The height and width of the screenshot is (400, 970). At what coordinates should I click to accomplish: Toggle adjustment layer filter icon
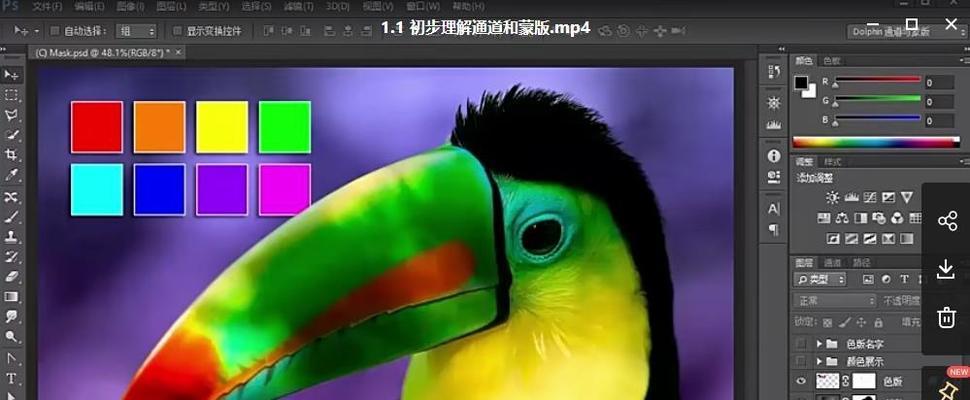886,279
